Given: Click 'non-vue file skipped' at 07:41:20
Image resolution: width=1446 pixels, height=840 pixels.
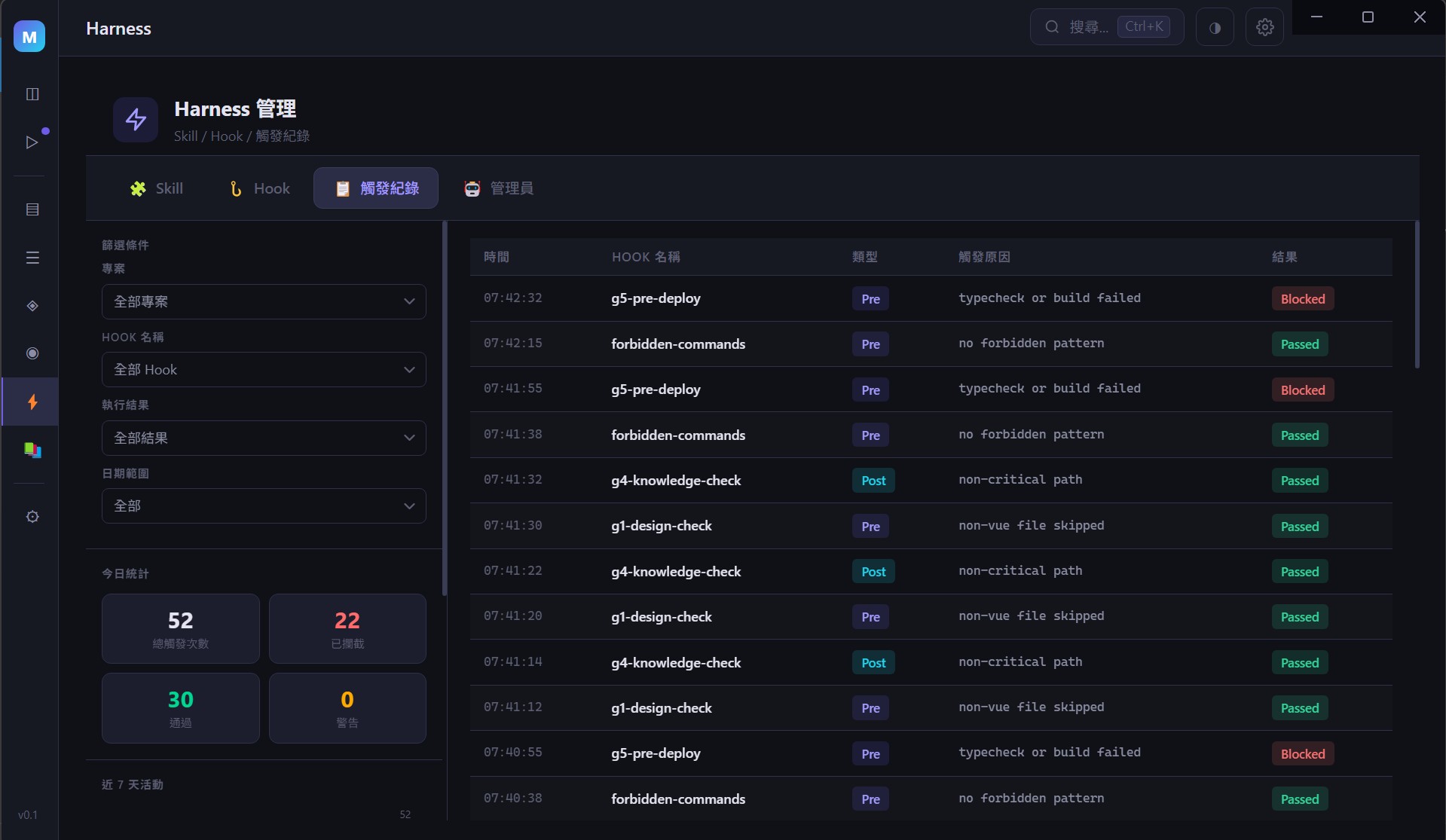Looking at the screenshot, I should (1031, 616).
